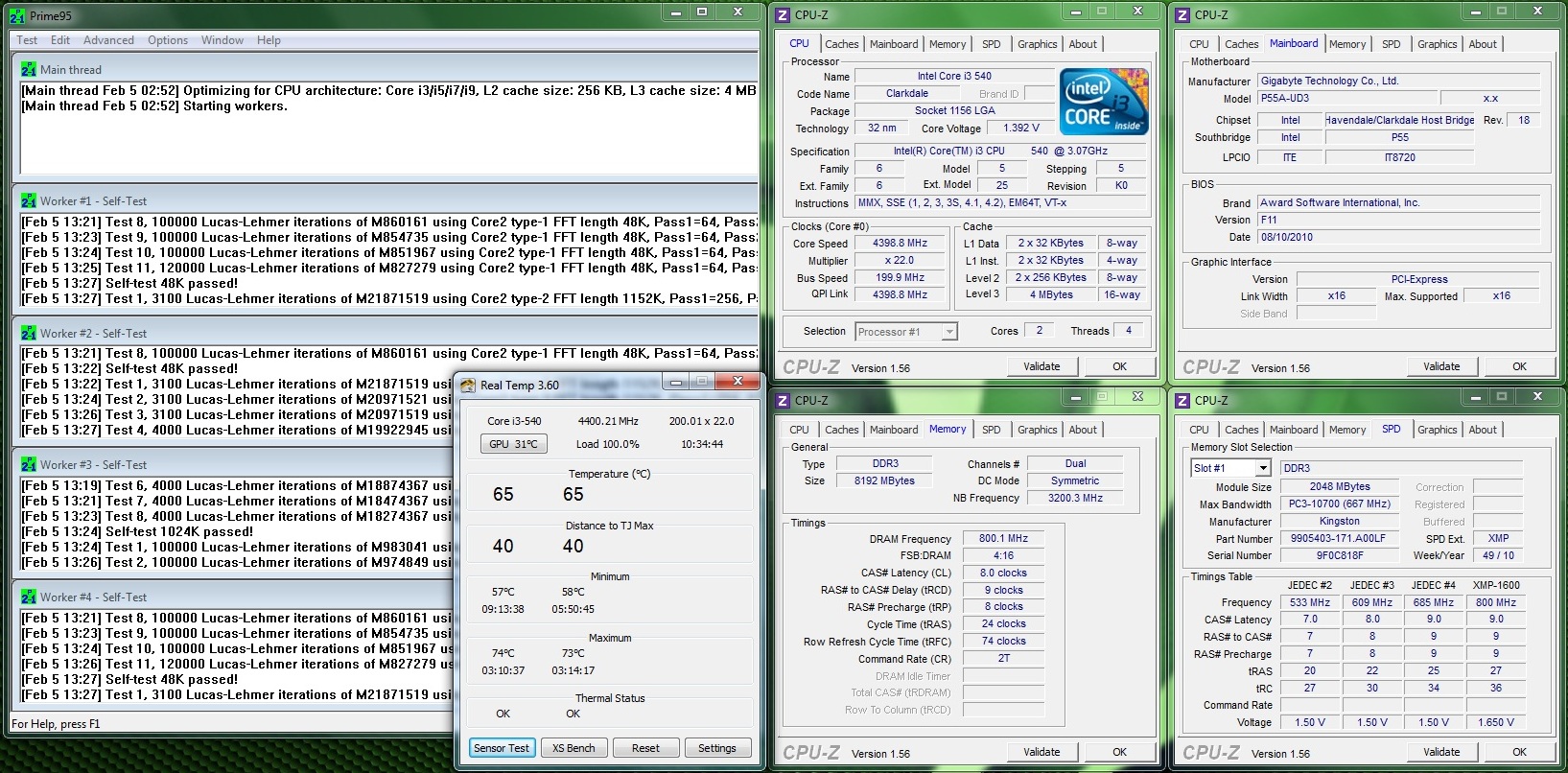Click the CPU-Z icon in Memory window

783,401
